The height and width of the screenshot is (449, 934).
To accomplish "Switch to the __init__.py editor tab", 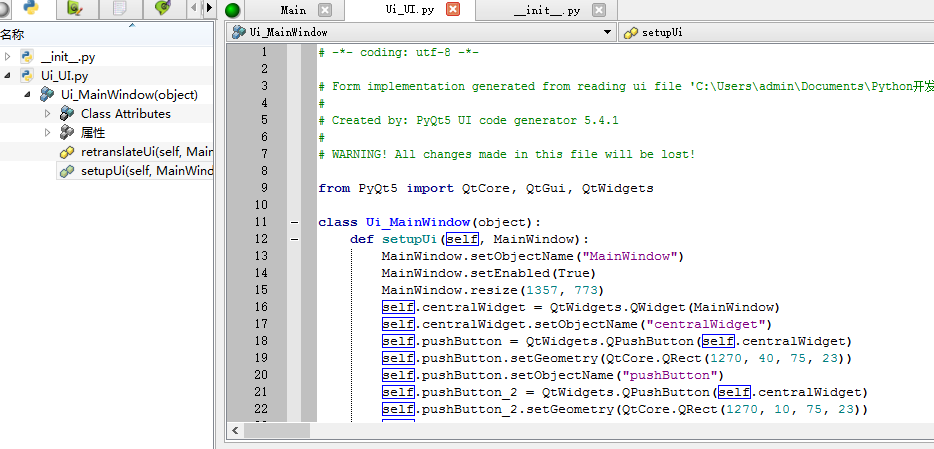I will [x=545, y=10].
